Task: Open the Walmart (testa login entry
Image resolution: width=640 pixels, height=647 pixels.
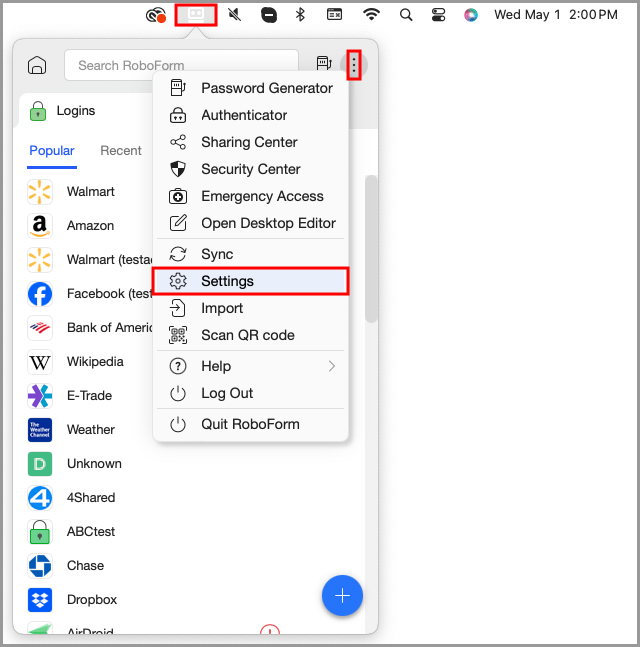Action: (90, 260)
